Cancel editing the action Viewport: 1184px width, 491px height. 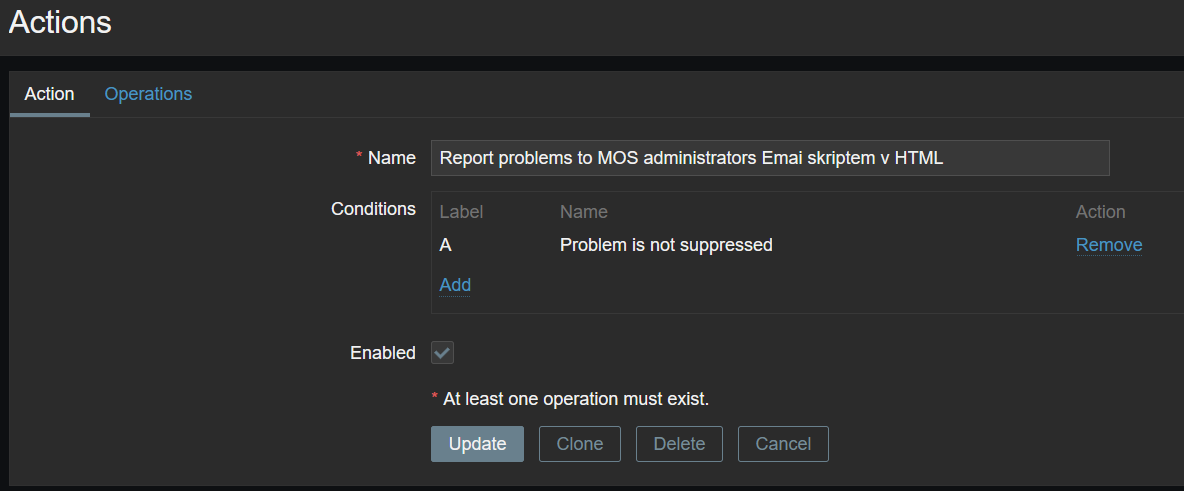pyautogui.click(x=783, y=444)
